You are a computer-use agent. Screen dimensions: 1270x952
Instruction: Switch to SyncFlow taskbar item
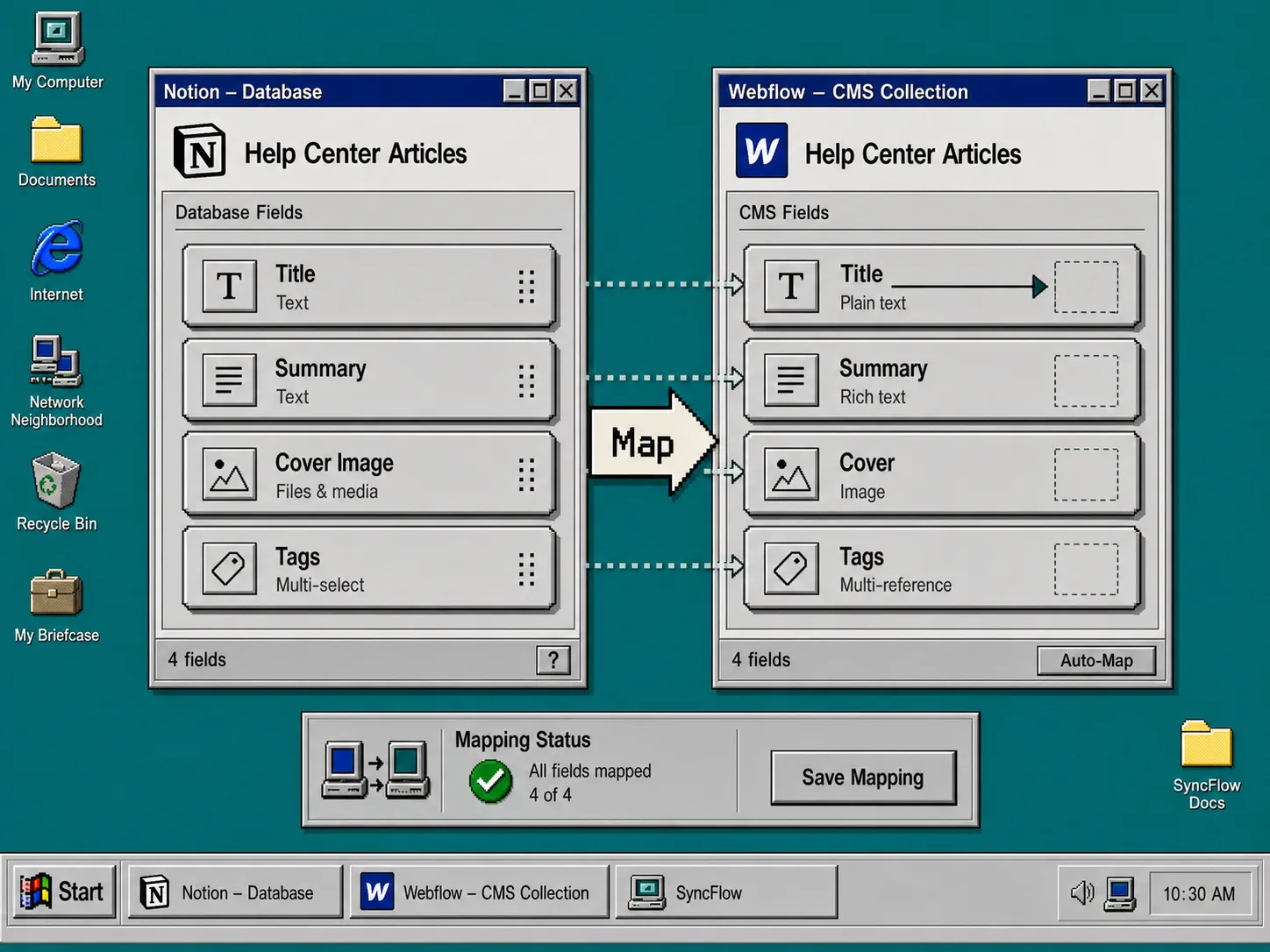point(726,892)
